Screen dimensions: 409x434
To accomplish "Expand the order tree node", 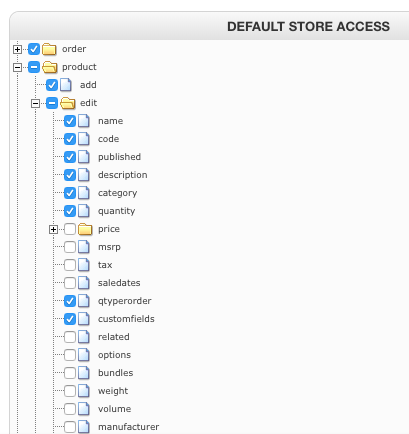I will 17,49.
